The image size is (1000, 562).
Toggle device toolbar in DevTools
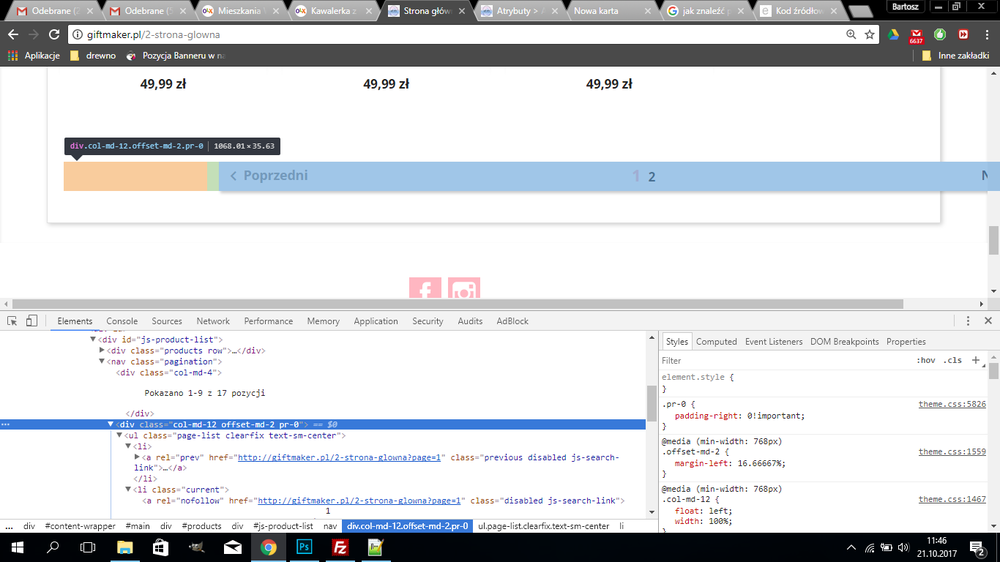[x=31, y=321]
